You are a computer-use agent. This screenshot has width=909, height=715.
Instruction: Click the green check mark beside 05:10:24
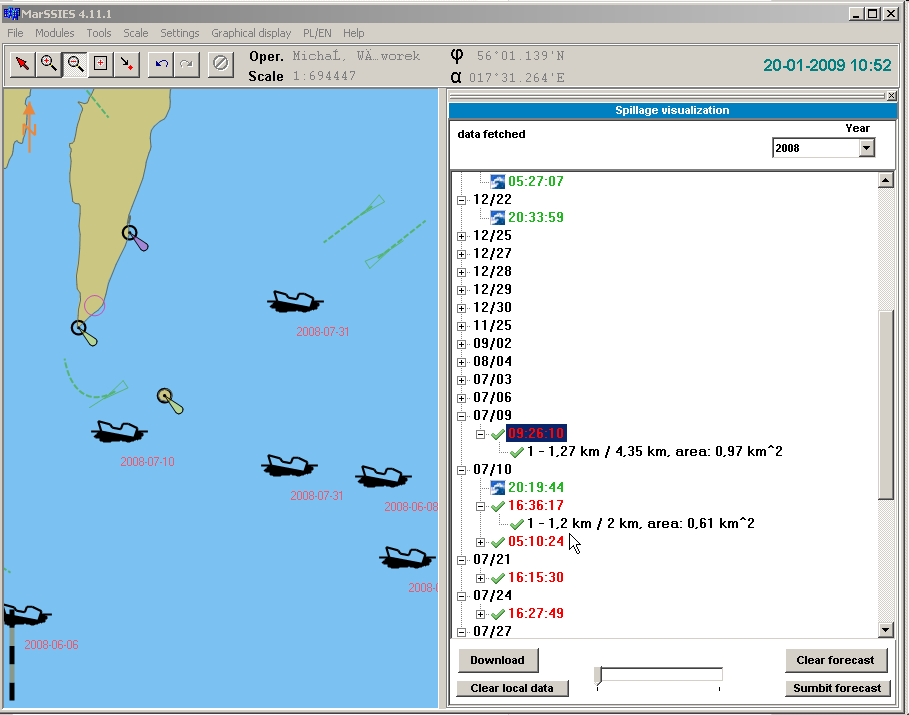(x=497, y=542)
